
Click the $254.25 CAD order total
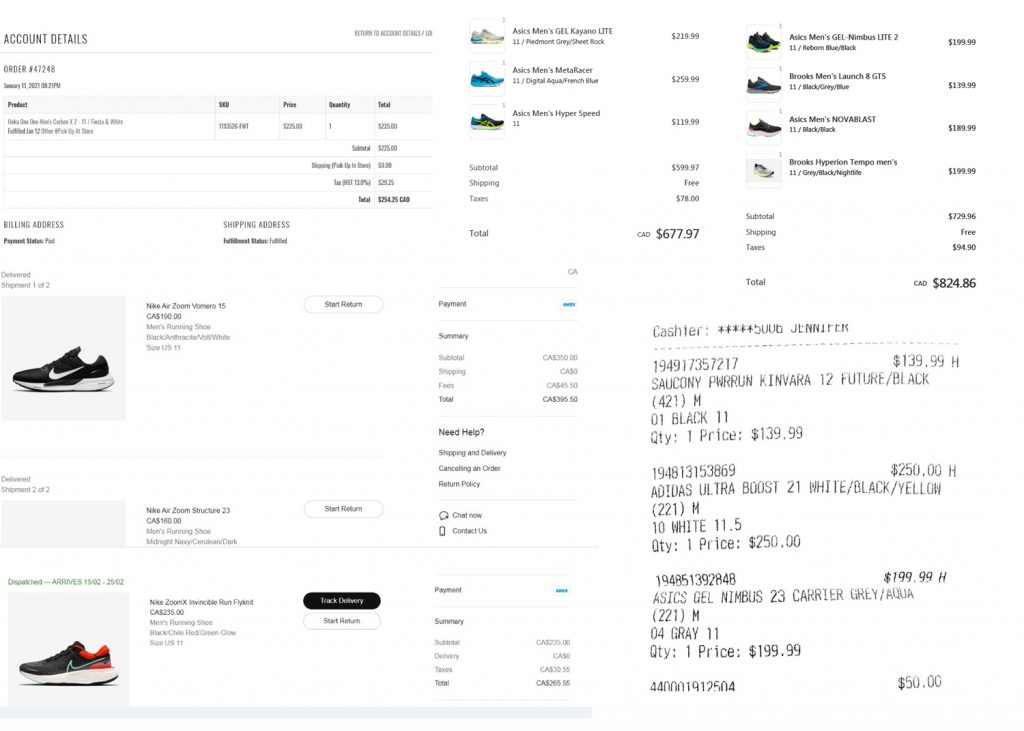coord(394,200)
